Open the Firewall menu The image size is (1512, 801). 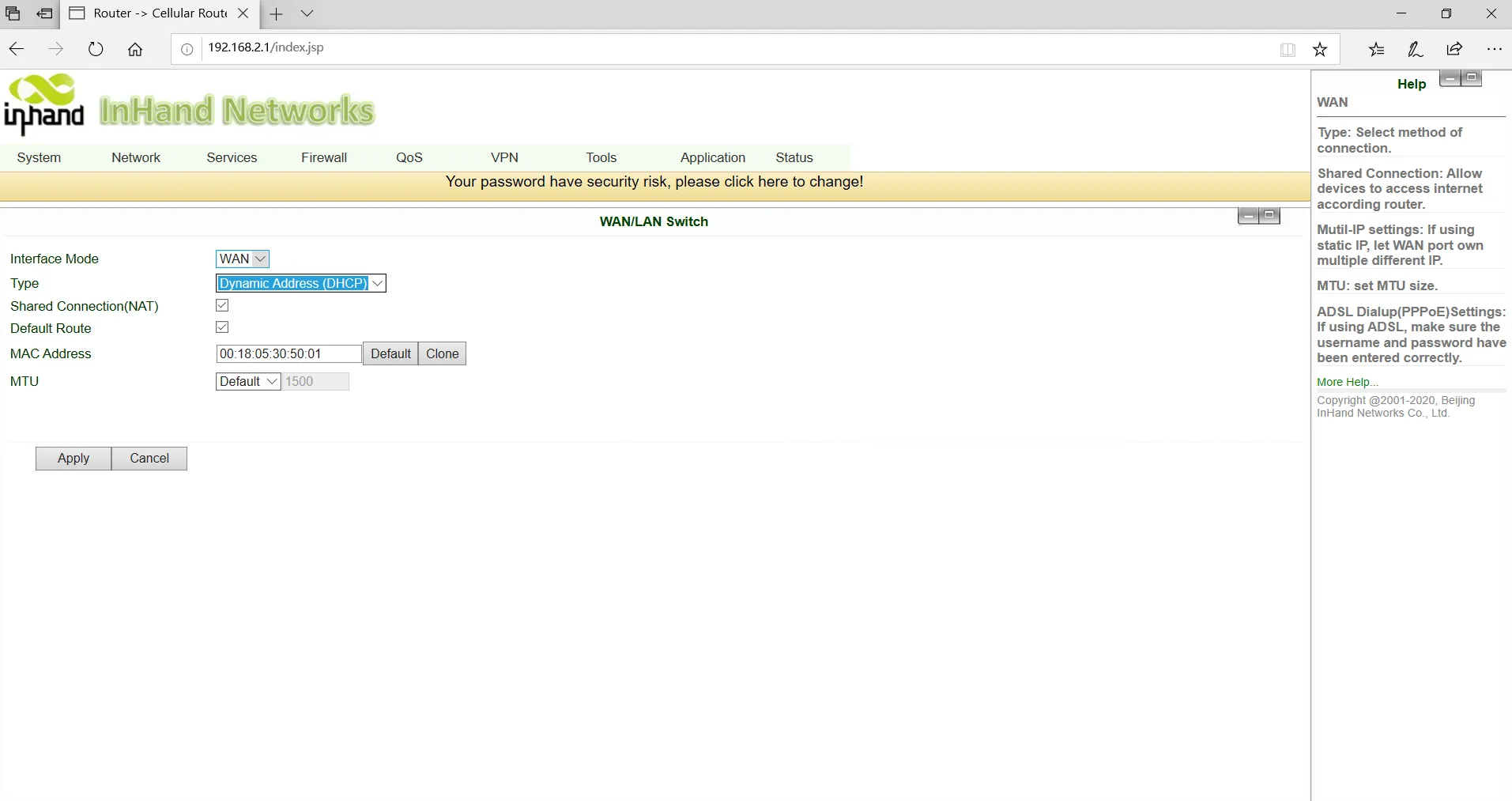[x=324, y=157]
